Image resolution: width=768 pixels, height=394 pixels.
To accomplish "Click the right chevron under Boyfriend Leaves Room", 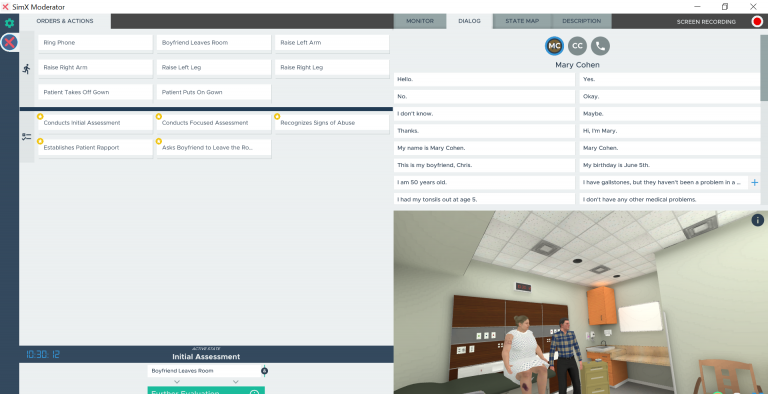I will 236,382.
